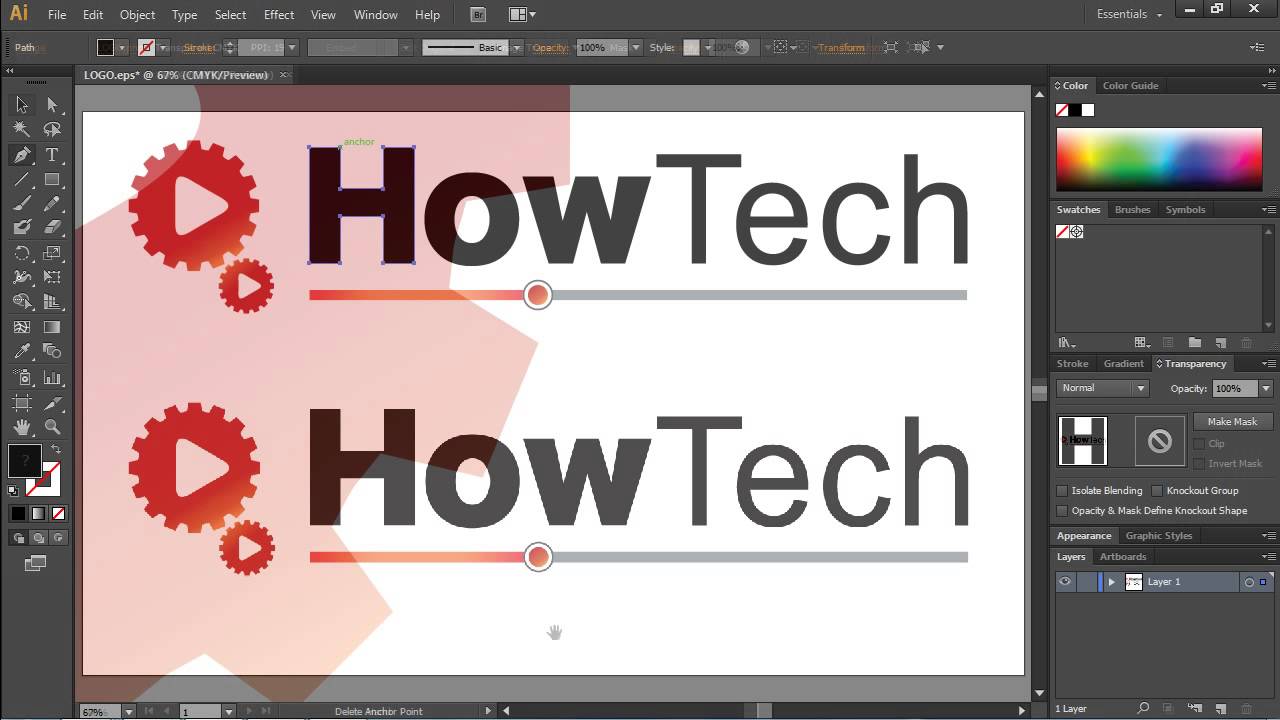Click the Opacity link in control bar

pyautogui.click(x=550, y=47)
